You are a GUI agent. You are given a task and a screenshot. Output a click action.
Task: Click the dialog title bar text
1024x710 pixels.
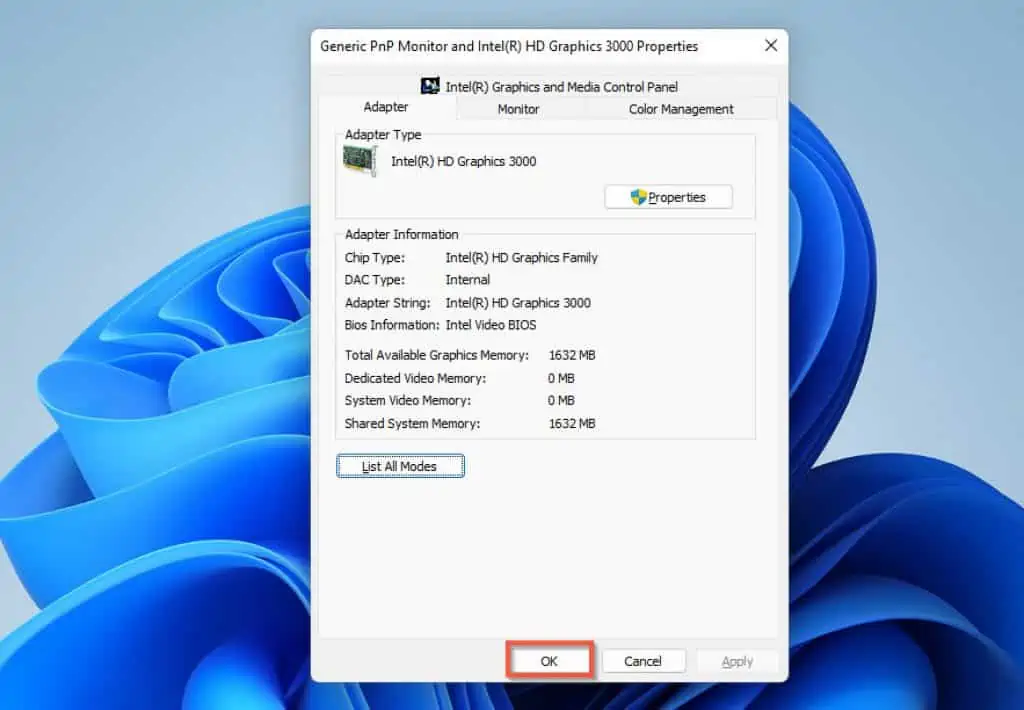pyautogui.click(x=508, y=46)
